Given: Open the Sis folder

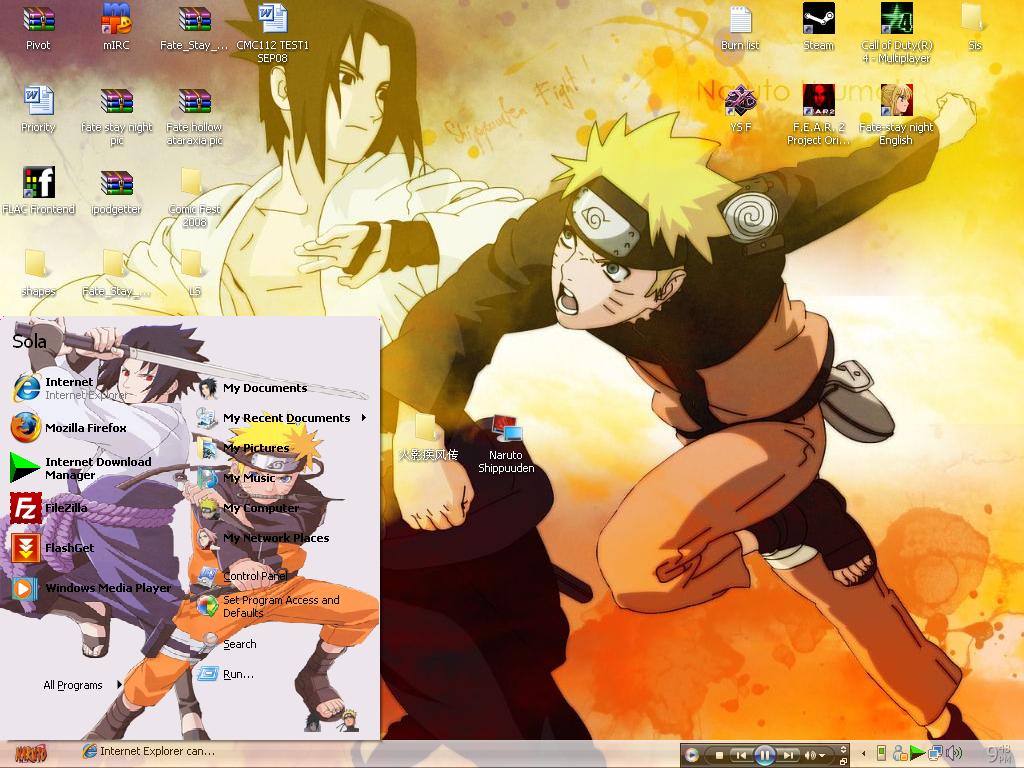Looking at the screenshot, I should coord(974,28).
